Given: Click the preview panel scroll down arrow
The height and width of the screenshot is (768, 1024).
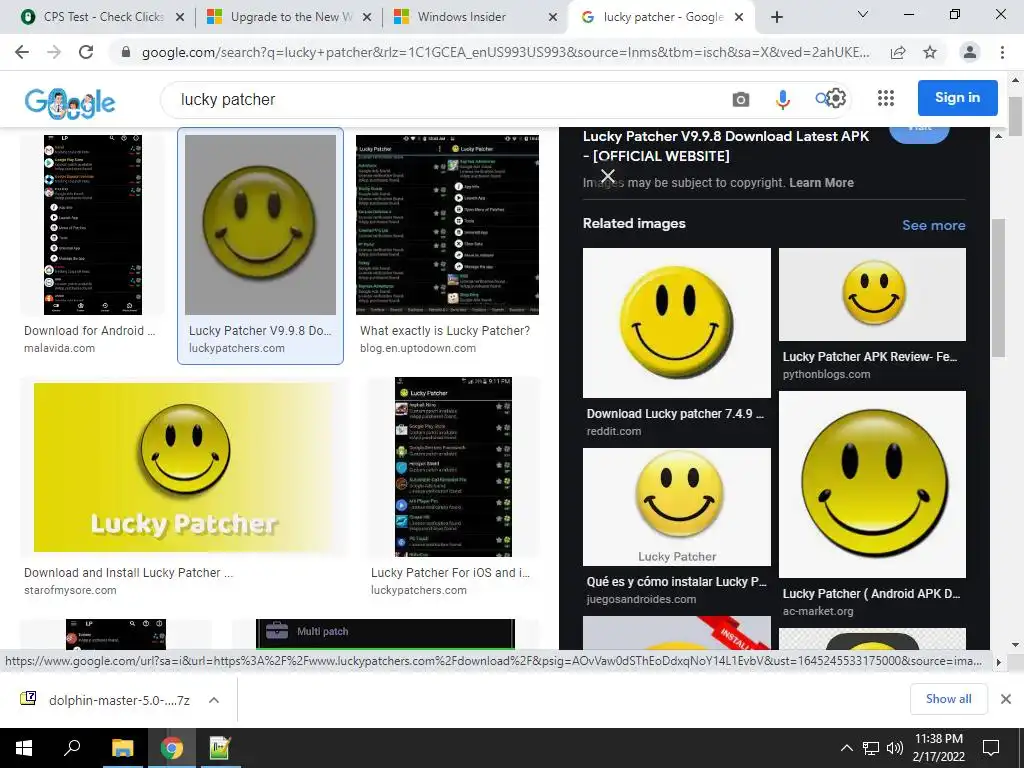Looking at the screenshot, I should [x=997, y=644].
